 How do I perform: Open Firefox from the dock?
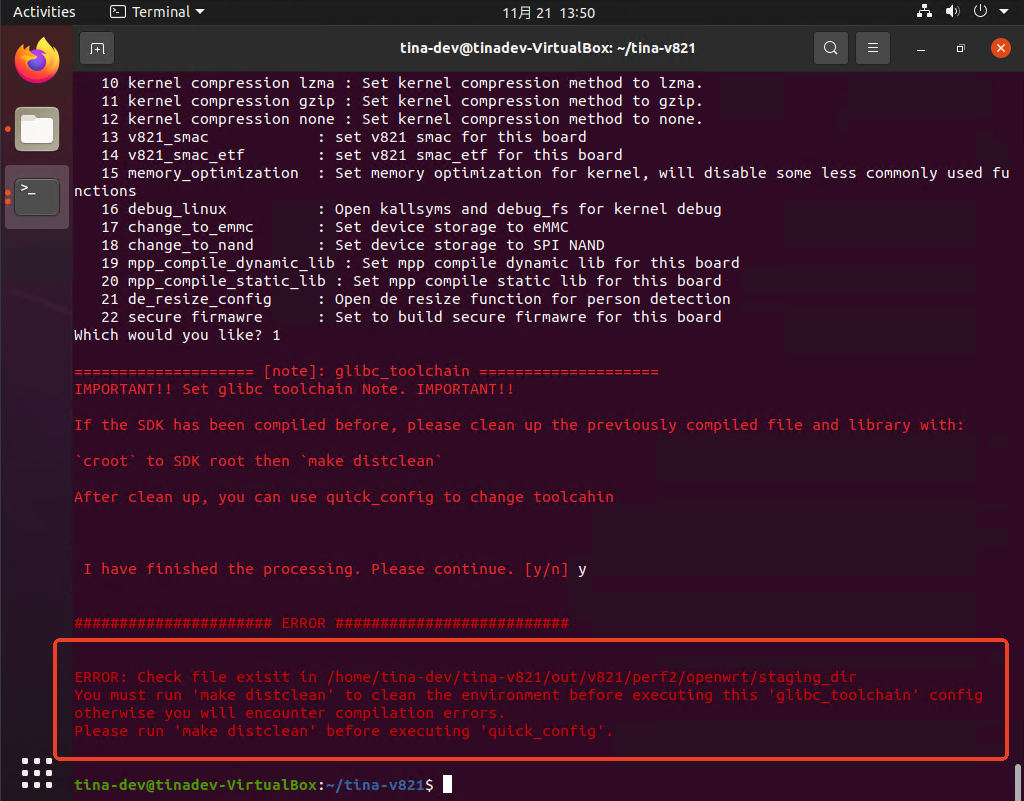pyautogui.click(x=37, y=60)
